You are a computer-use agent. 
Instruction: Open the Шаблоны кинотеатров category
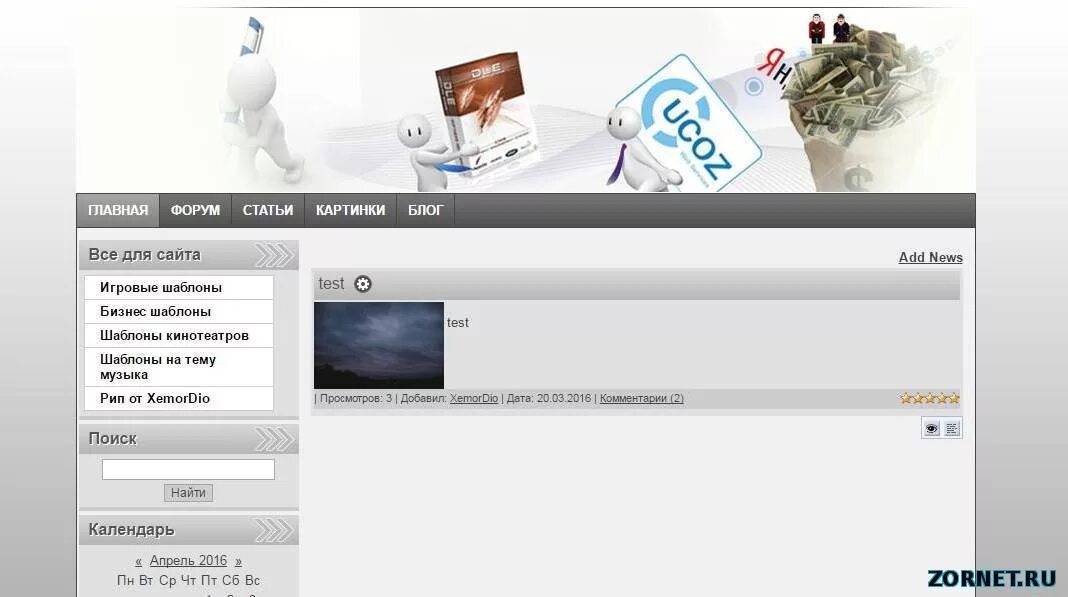(179, 335)
